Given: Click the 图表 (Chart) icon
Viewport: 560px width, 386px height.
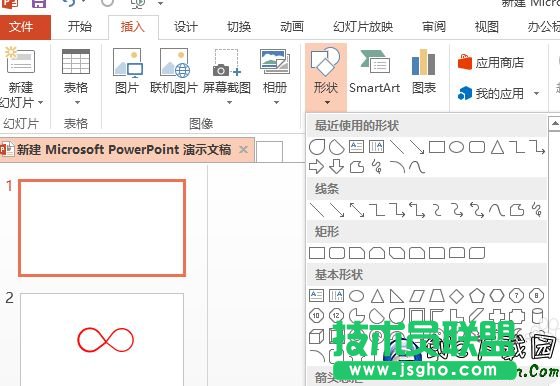Looking at the screenshot, I should 424,63.
